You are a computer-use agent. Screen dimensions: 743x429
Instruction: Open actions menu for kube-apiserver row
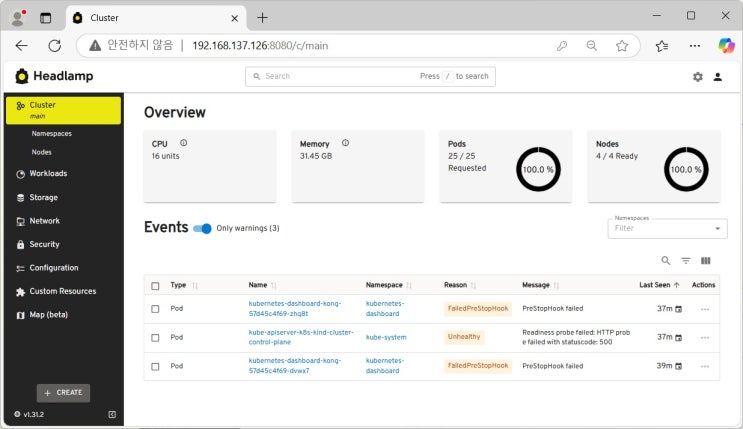click(705, 338)
